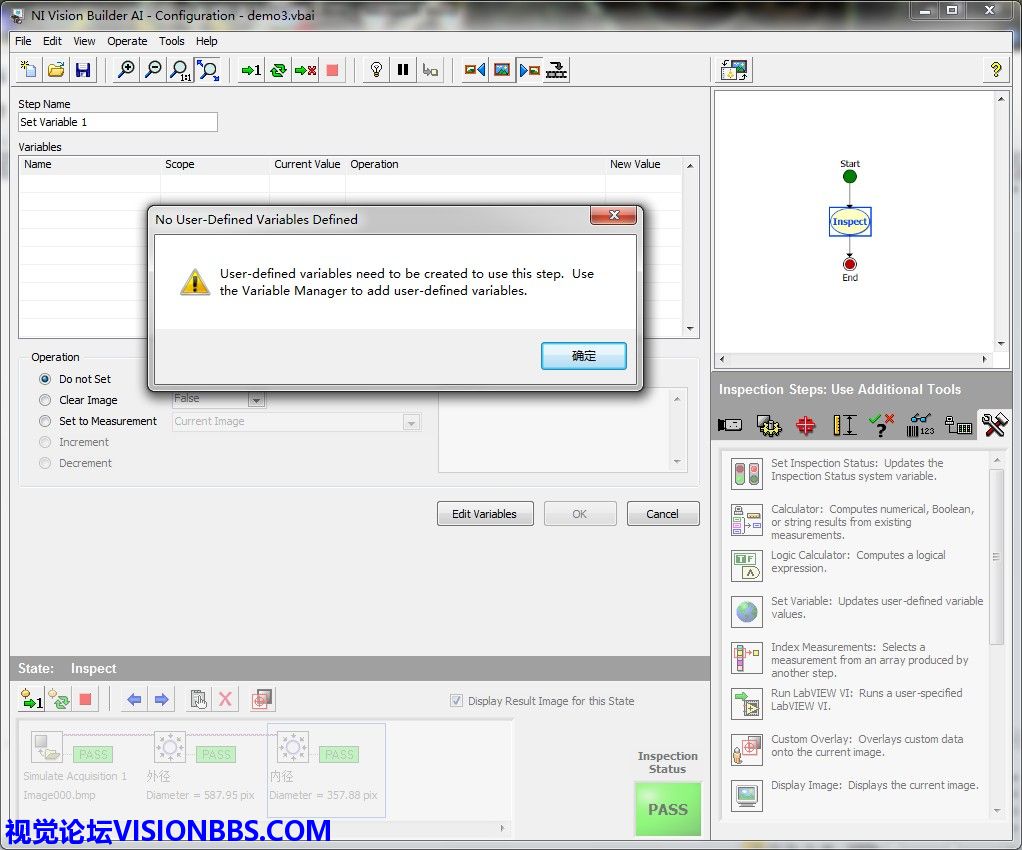Click the next step blue right arrow
Image resolution: width=1022 pixels, height=850 pixels.
click(162, 700)
